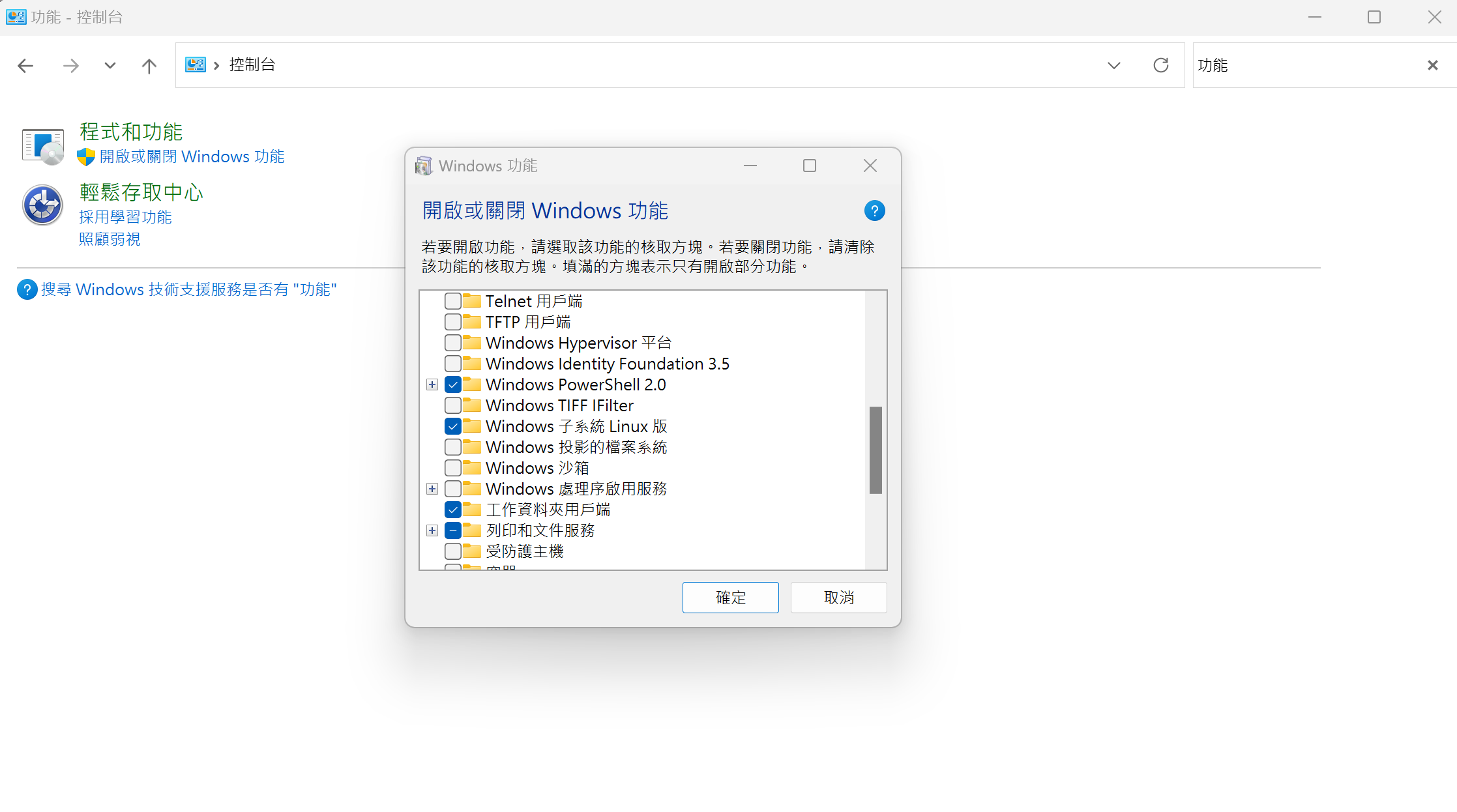Click the Up one level arrow

pos(149,65)
